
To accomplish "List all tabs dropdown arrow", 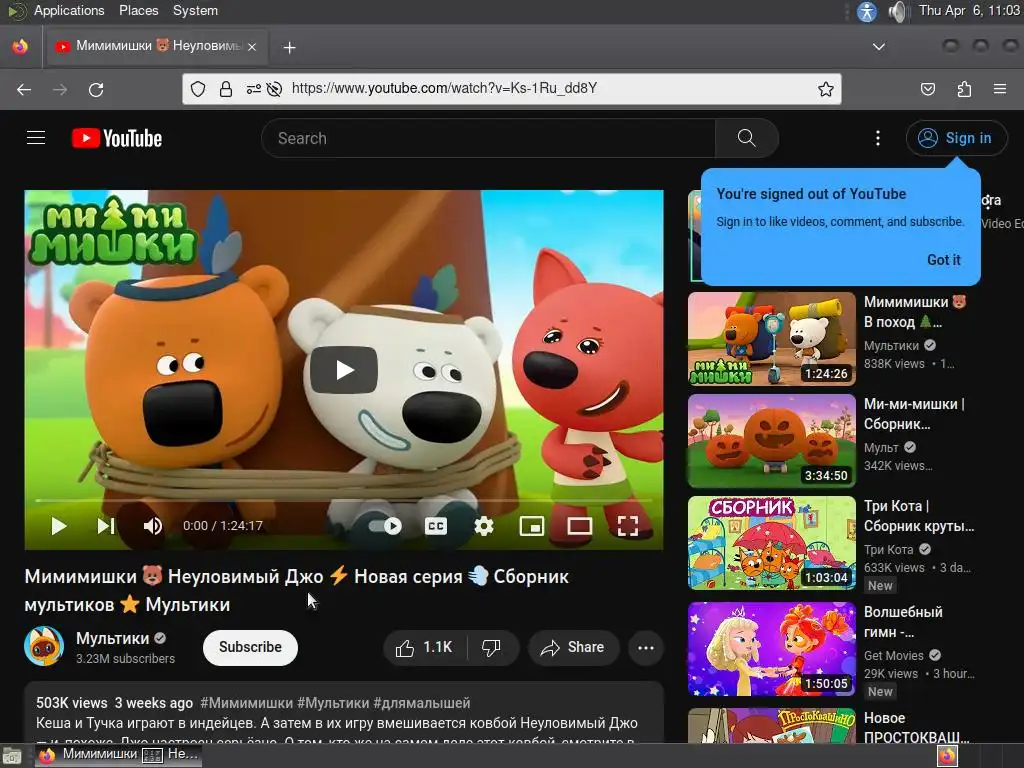I will [879, 47].
